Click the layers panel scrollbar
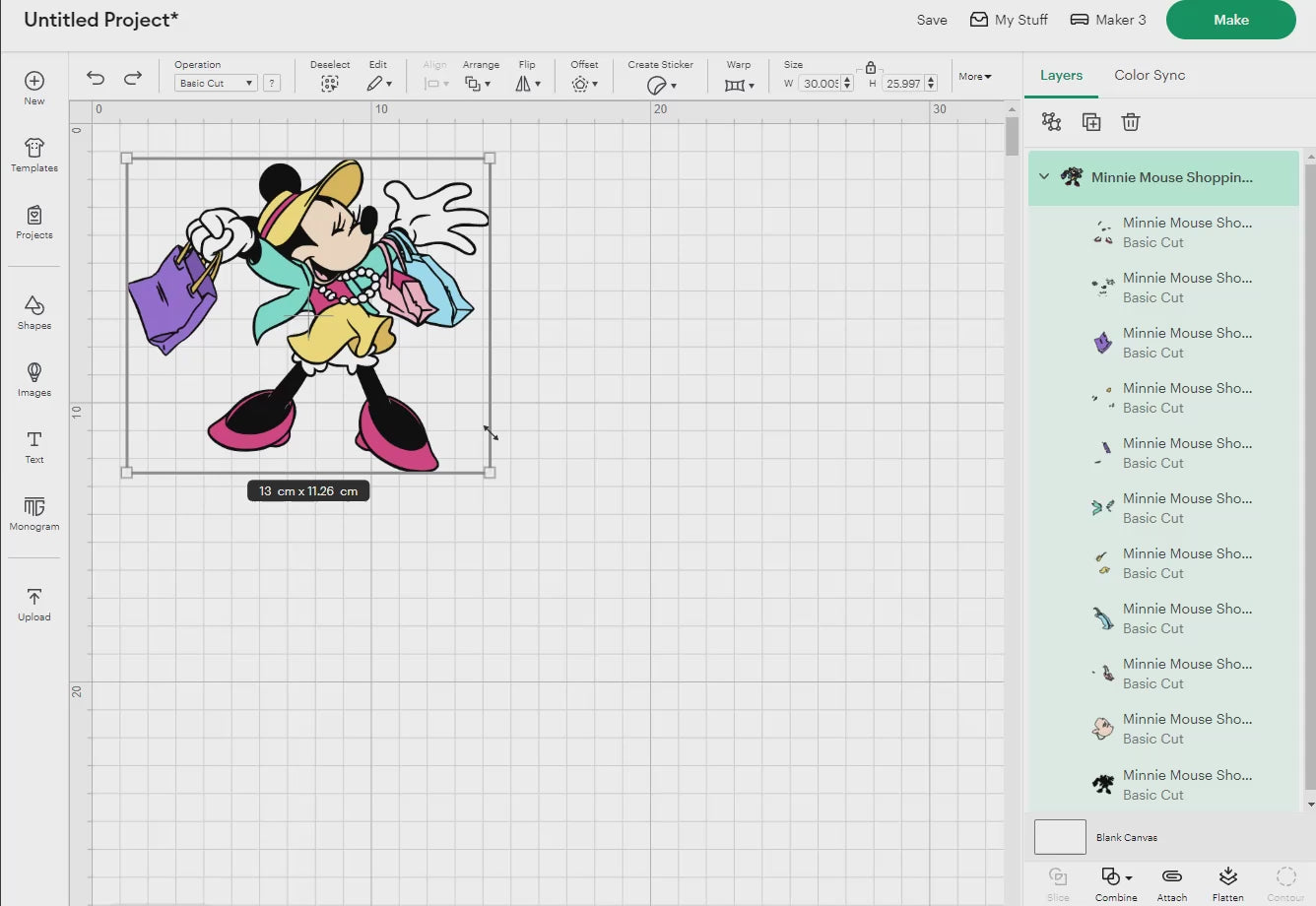Image resolution: width=1316 pixels, height=906 pixels. tap(1310, 476)
